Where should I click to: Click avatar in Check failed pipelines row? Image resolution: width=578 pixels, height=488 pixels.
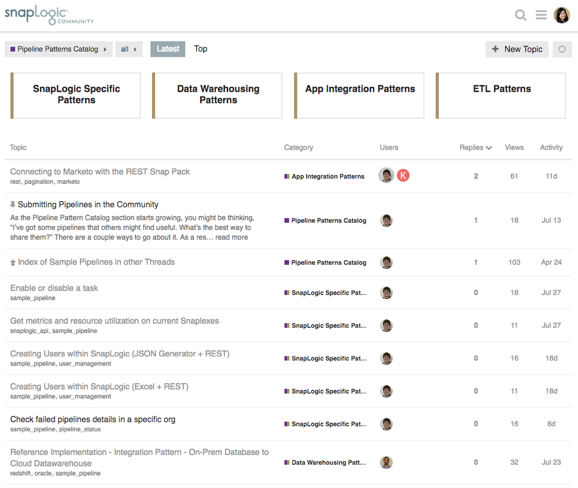386,424
